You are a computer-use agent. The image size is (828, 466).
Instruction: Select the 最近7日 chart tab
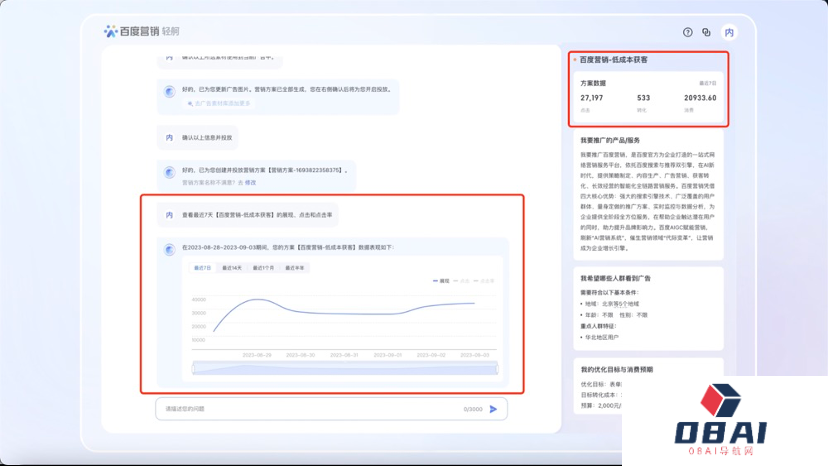[202, 268]
